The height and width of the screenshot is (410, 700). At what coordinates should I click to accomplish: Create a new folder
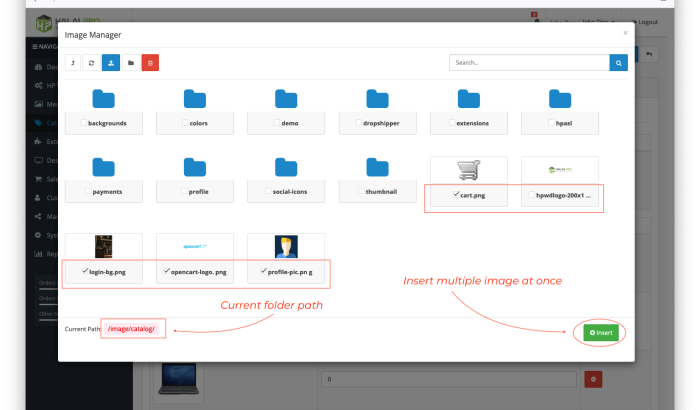131,63
